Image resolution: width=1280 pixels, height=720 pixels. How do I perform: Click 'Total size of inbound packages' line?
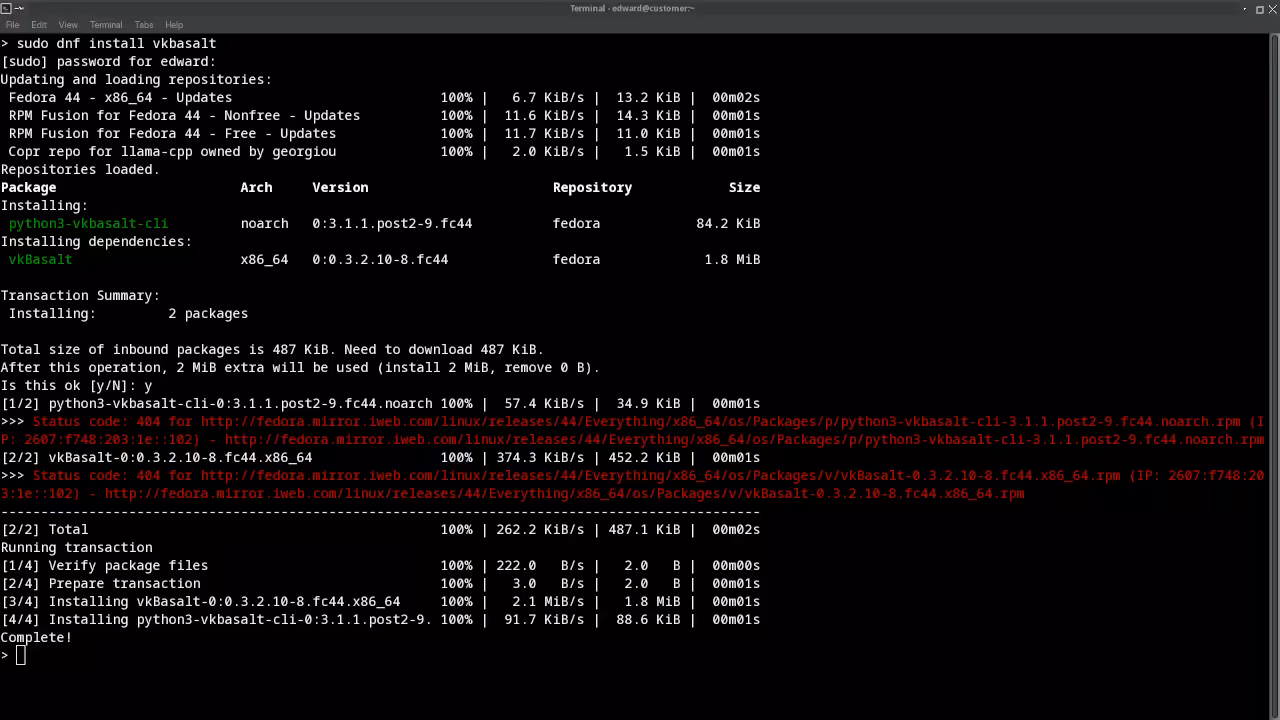[x=272, y=349]
